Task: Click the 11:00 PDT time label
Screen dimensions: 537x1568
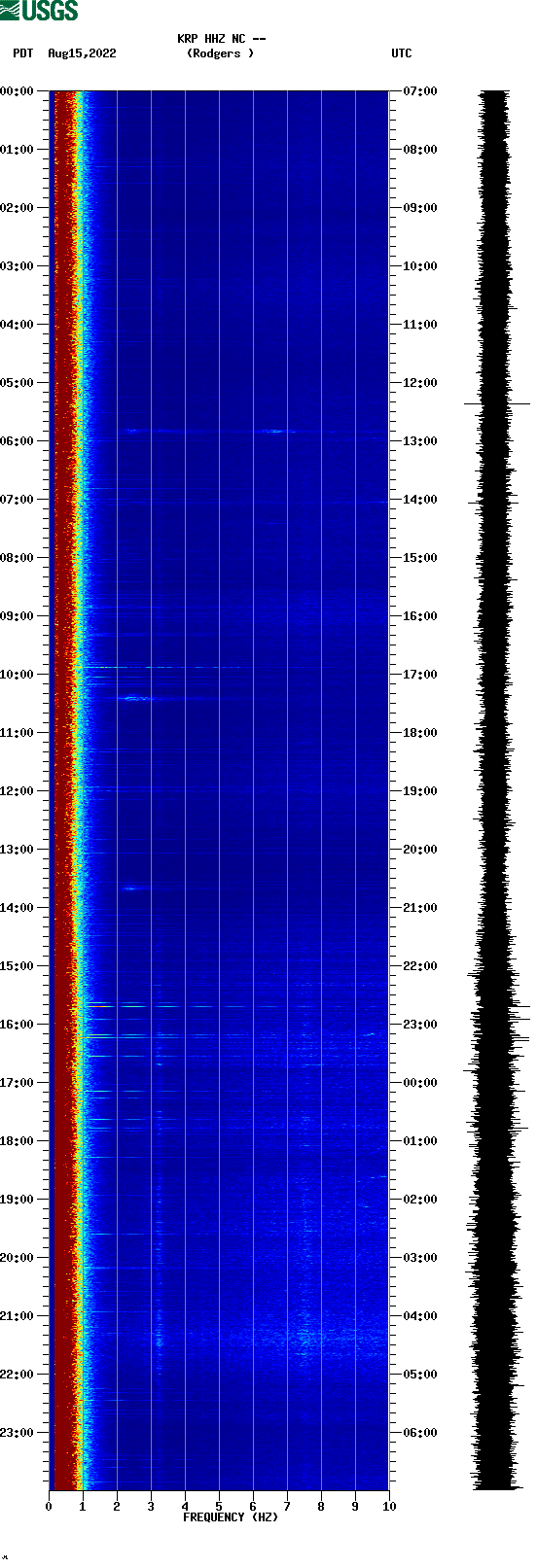Action: tap(18, 733)
